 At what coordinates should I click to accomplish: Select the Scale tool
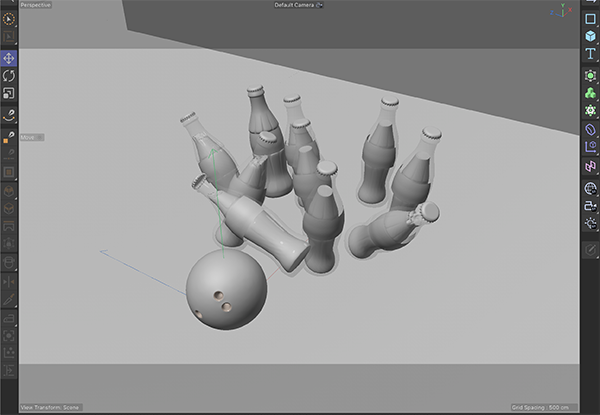pos(9,93)
